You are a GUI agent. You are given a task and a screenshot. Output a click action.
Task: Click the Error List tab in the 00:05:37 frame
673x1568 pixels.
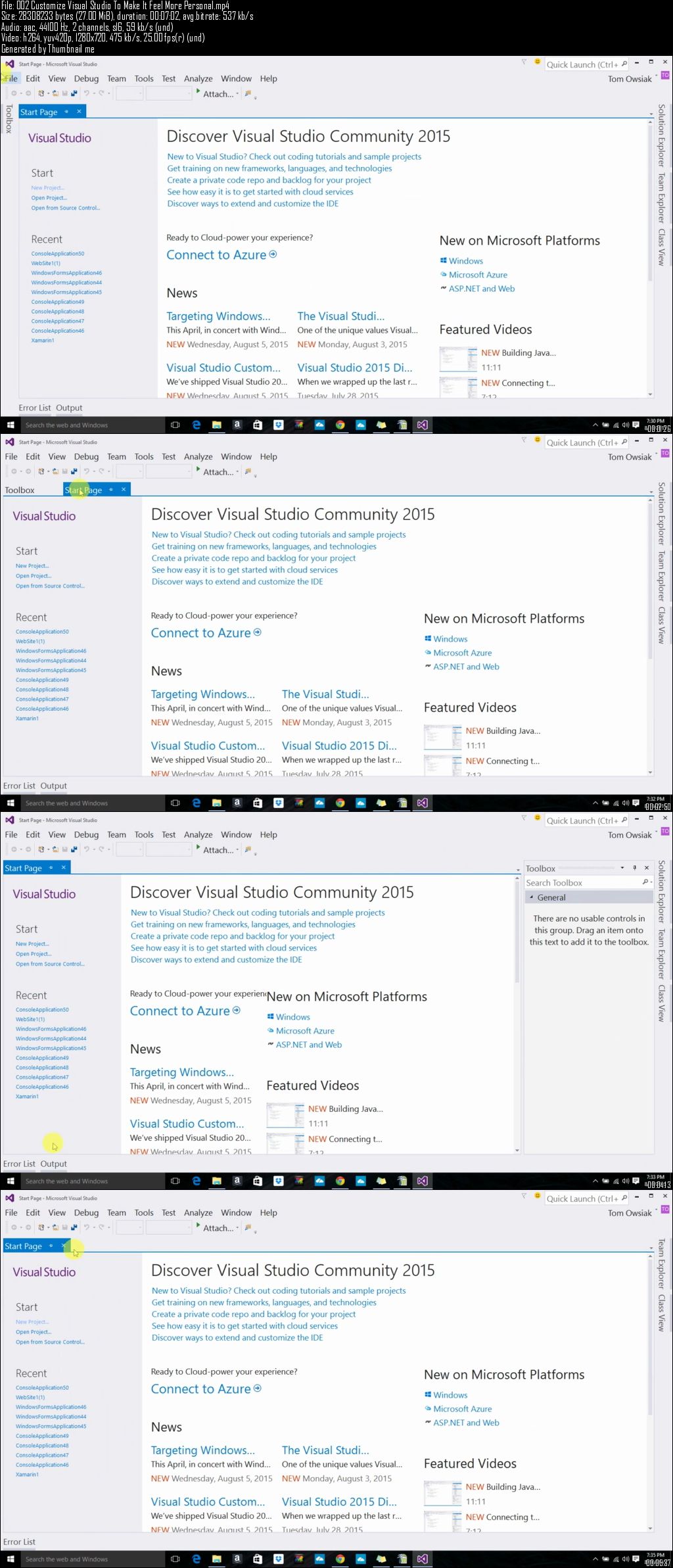19,1542
